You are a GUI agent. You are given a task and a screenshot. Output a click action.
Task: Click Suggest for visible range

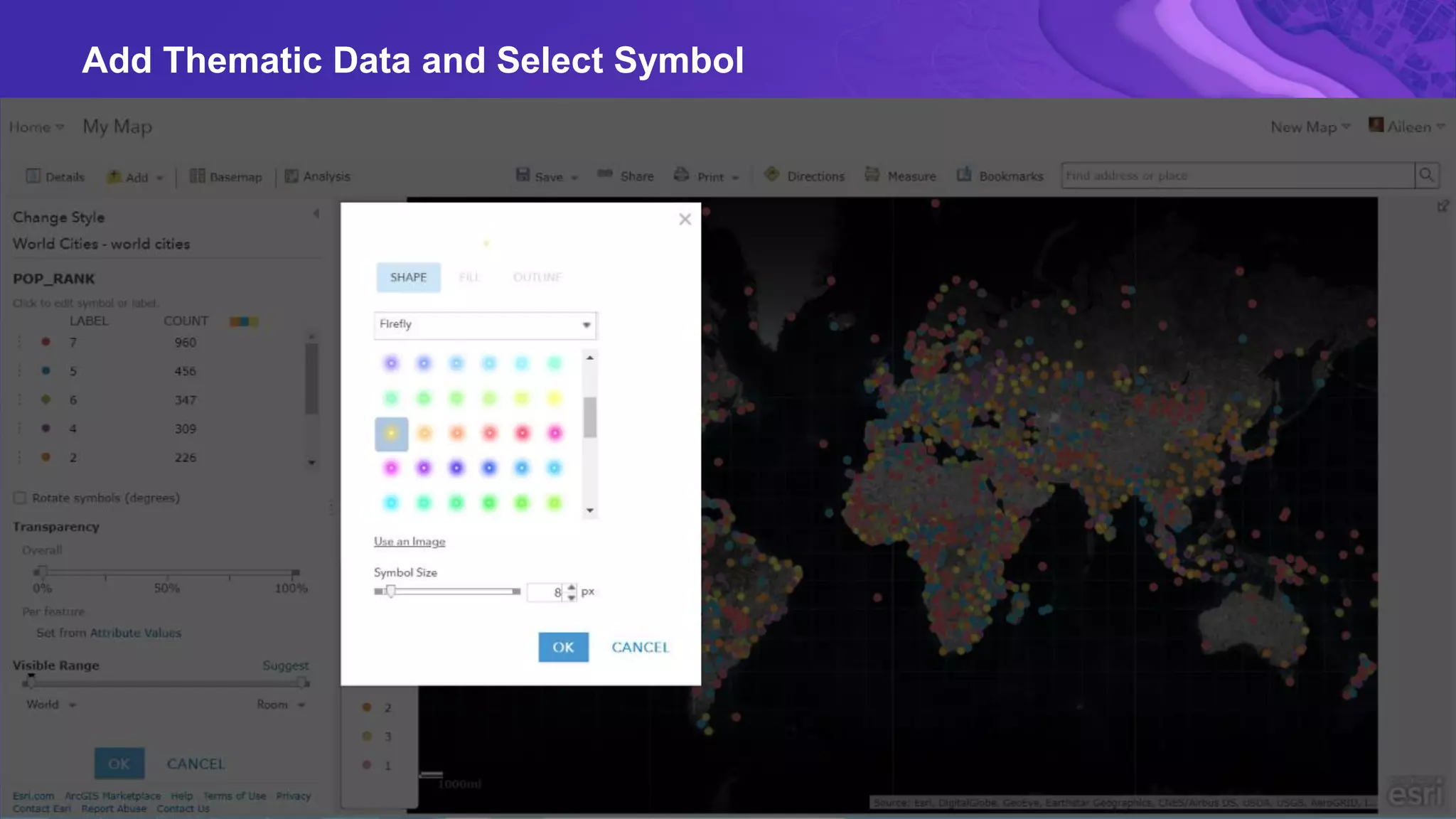[285, 665]
